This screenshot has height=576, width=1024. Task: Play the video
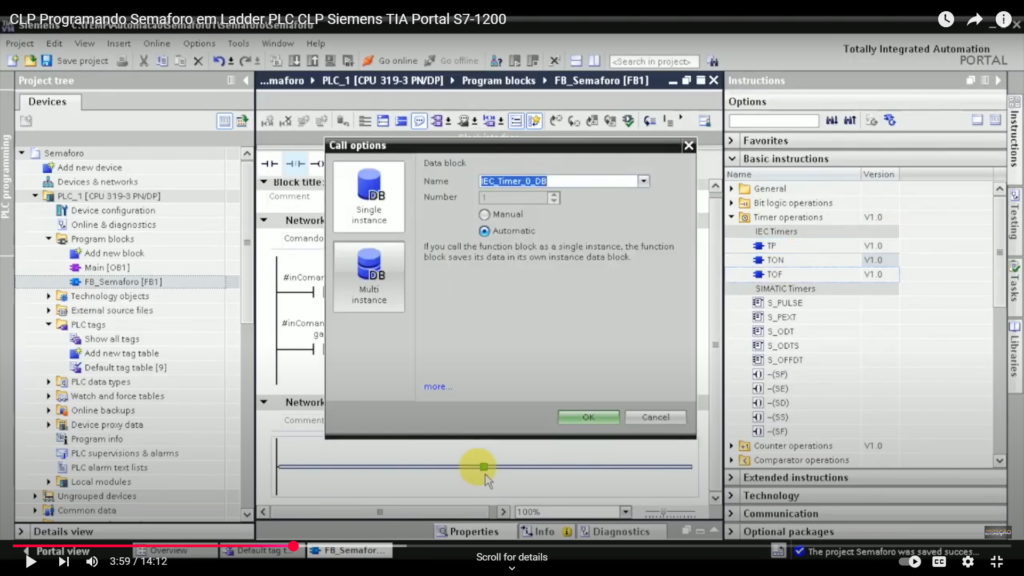point(31,562)
